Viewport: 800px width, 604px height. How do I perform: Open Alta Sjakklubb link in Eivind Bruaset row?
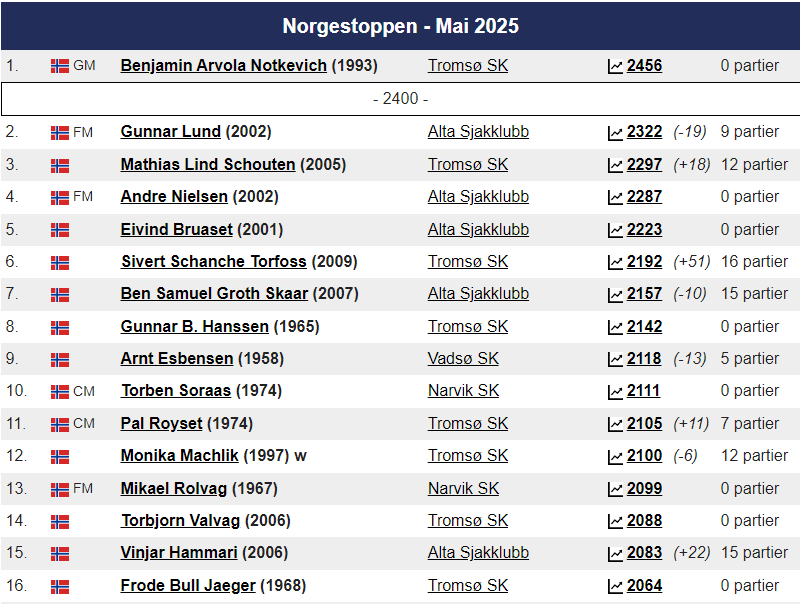[x=478, y=230]
